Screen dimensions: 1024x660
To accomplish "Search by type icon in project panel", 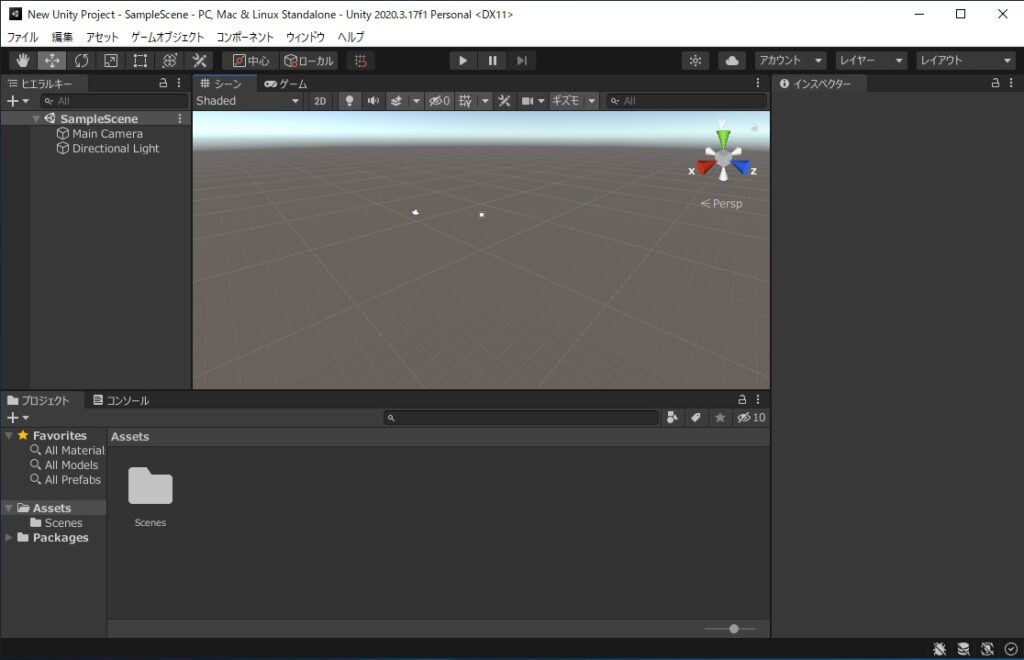I will click(x=672, y=418).
